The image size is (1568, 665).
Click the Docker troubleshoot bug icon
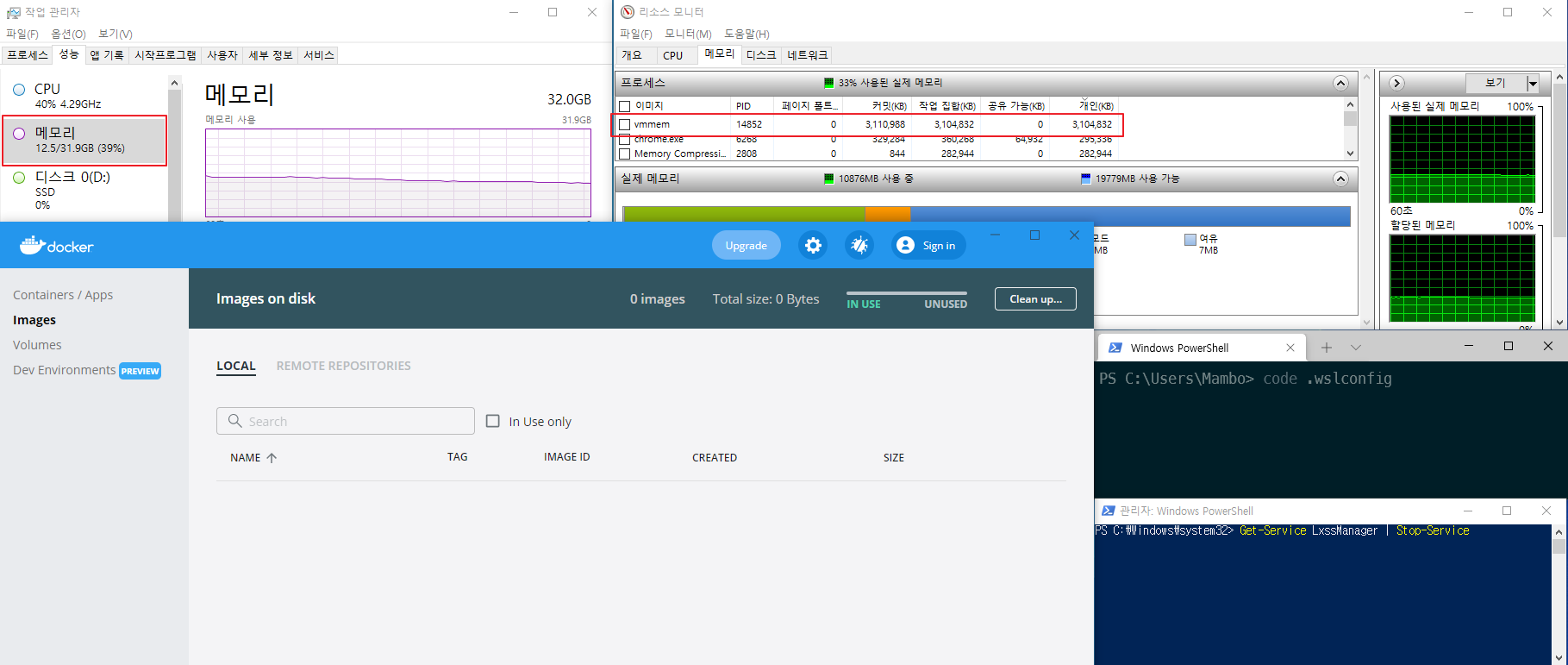click(x=859, y=246)
